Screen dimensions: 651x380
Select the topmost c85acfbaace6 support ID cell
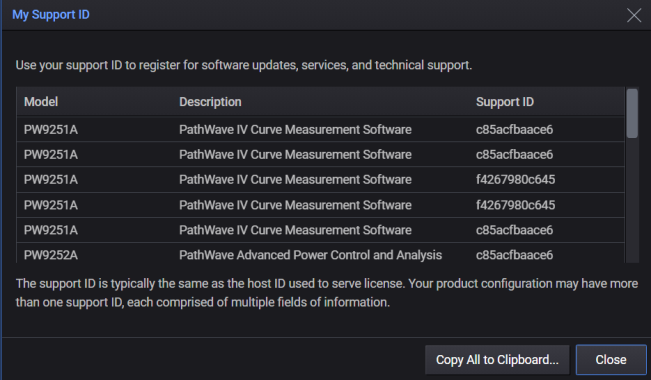514,130
